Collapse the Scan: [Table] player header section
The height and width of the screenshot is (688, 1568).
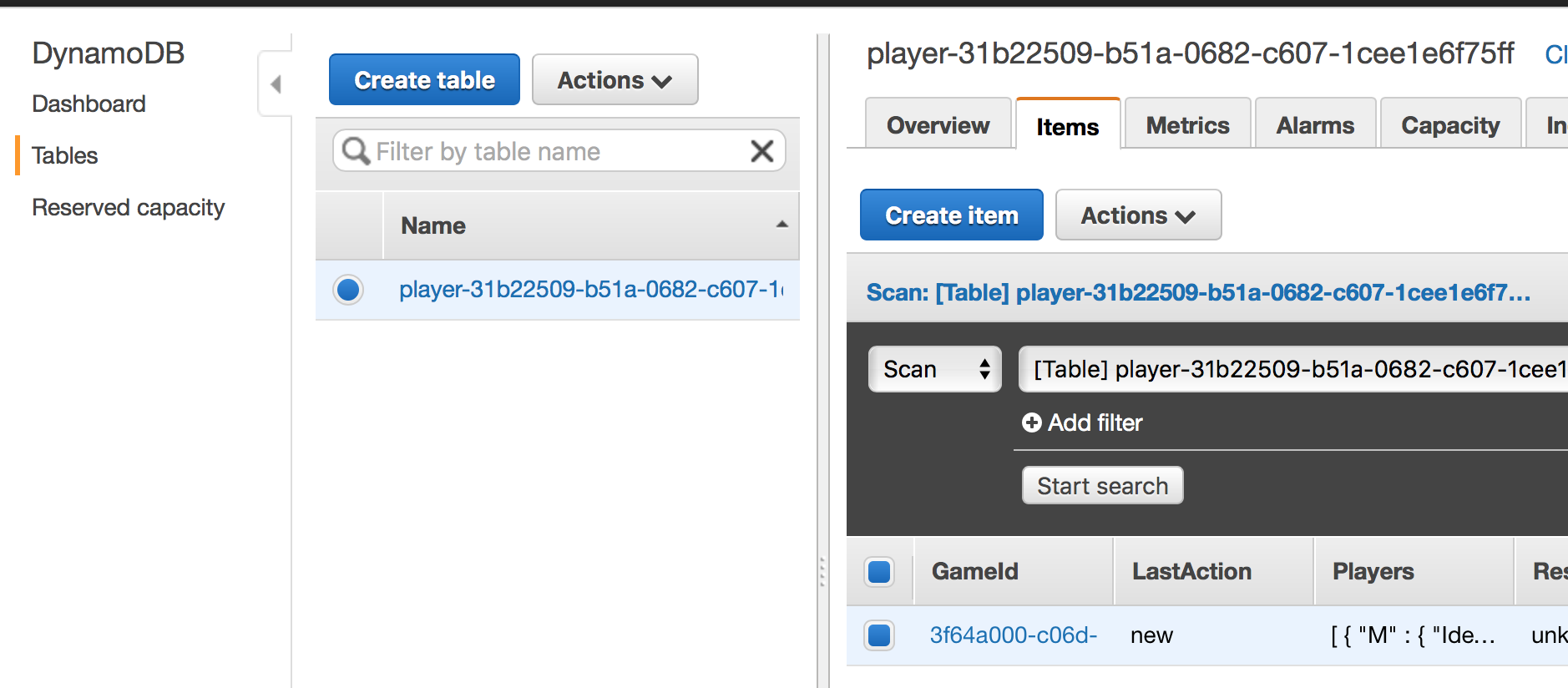(1198, 292)
